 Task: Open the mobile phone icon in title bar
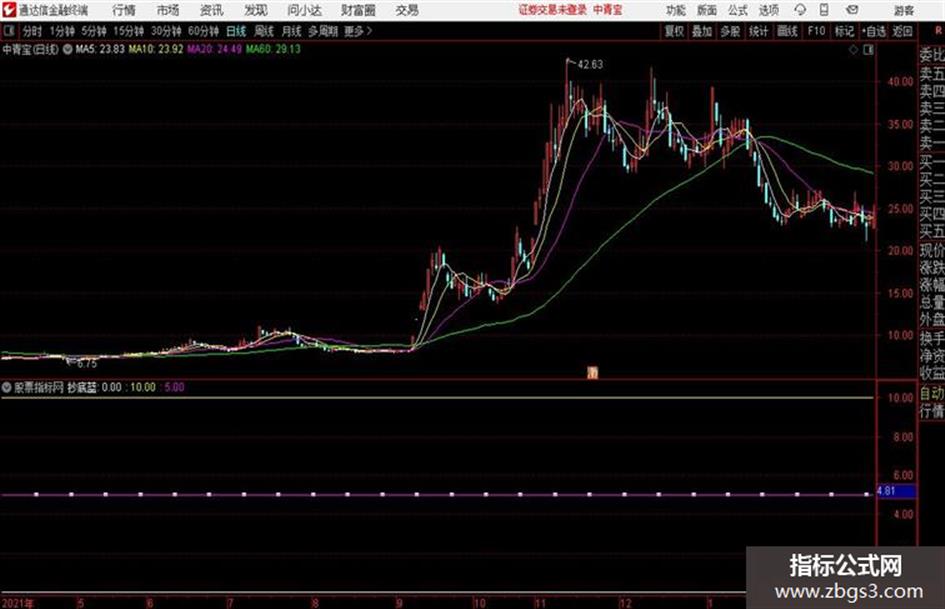pyautogui.click(x=823, y=10)
